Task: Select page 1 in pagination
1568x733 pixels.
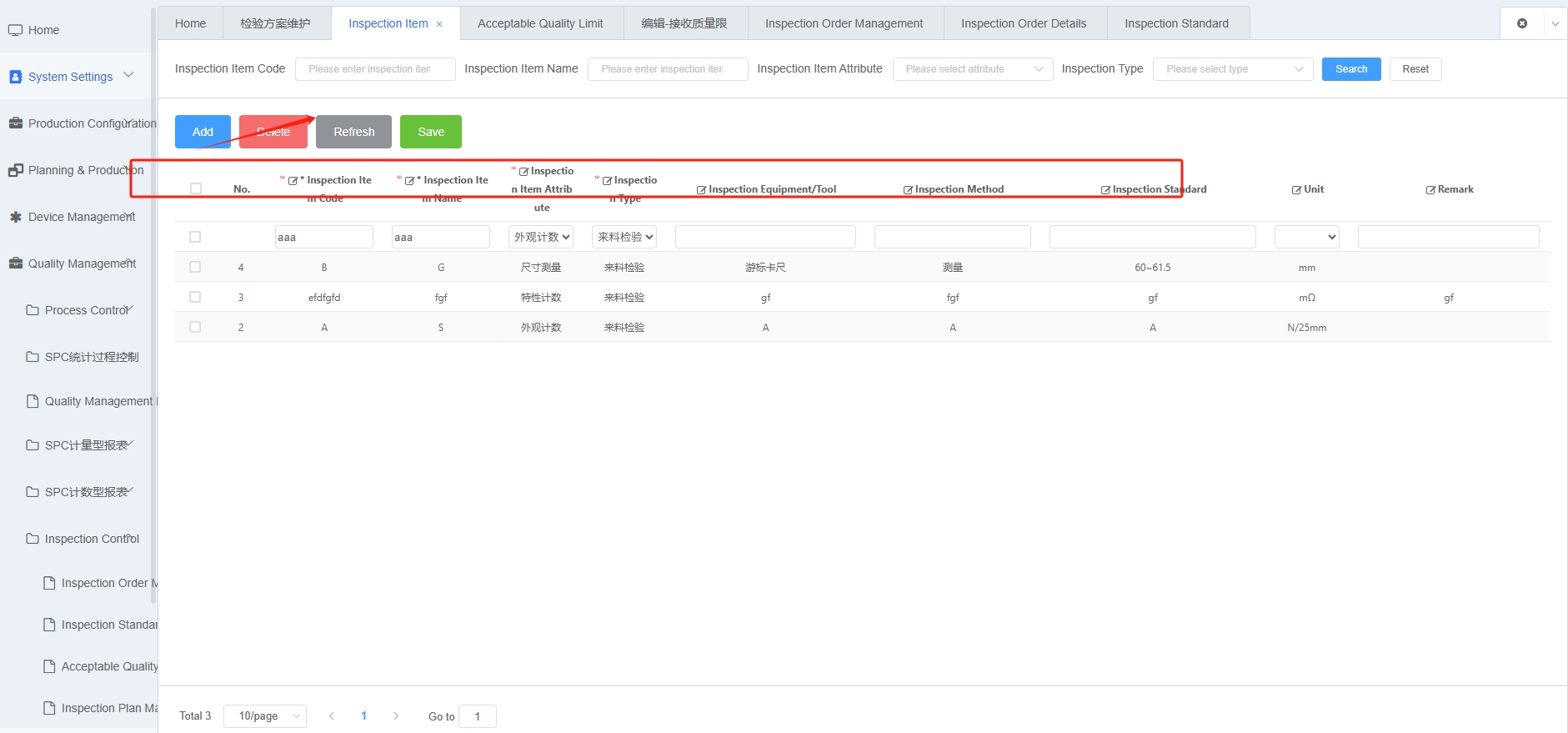Action: coord(363,715)
